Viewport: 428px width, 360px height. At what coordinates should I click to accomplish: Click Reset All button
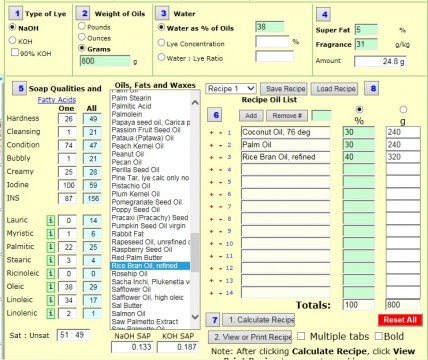pyautogui.click(x=400, y=320)
